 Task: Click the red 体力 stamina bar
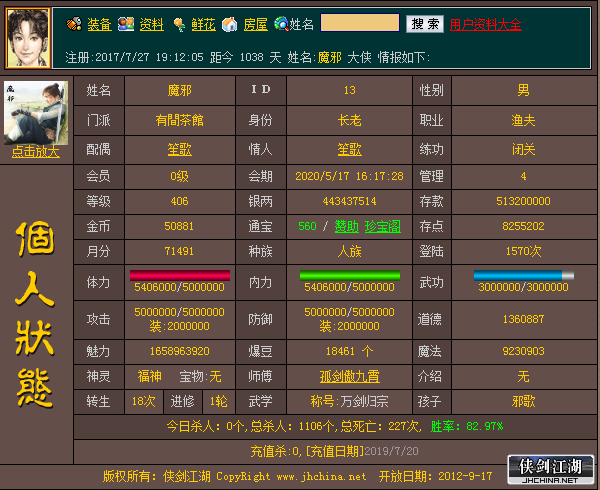click(x=180, y=275)
